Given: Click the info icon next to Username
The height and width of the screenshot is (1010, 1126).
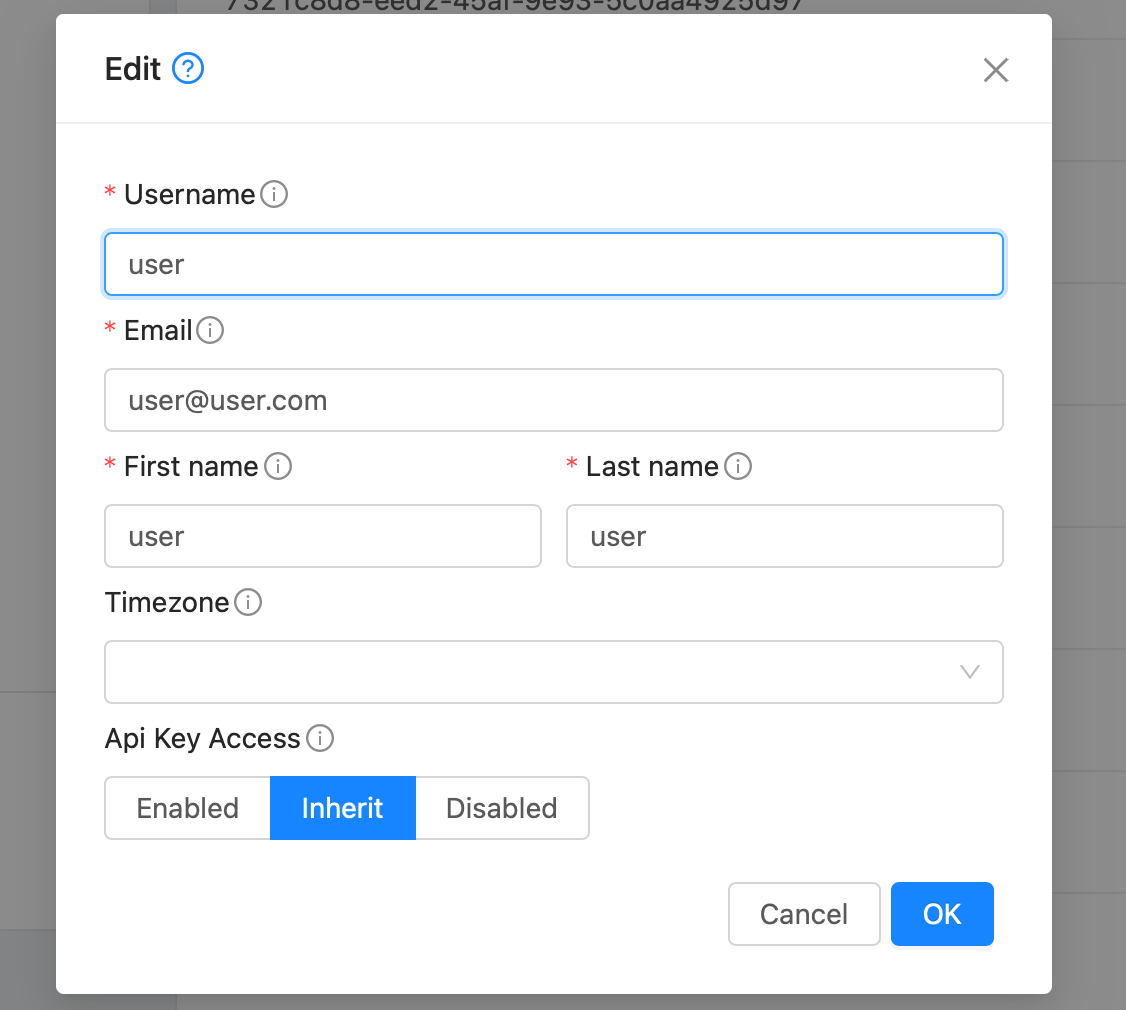Looking at the screenshot, I should 273,195.
